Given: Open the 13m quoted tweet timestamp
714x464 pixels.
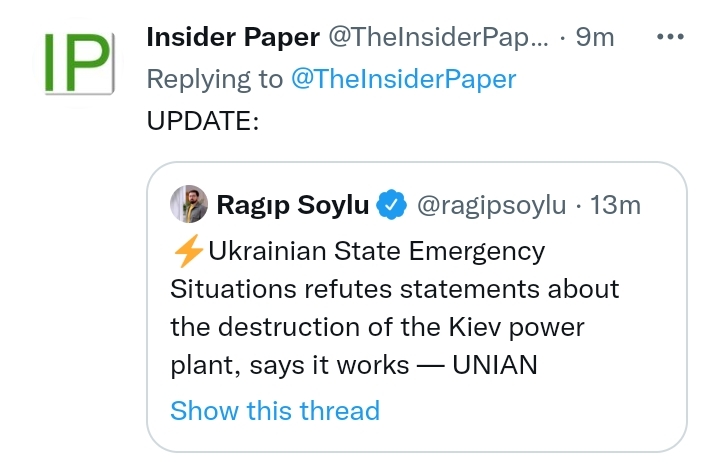Looking at the screenshot, I should click(x=616, y=206).
